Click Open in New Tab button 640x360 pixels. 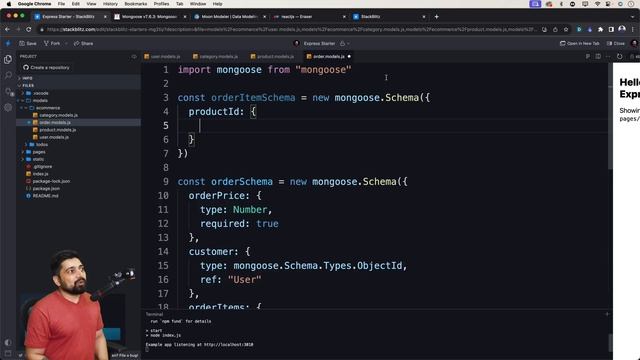[x=580, y=43]
